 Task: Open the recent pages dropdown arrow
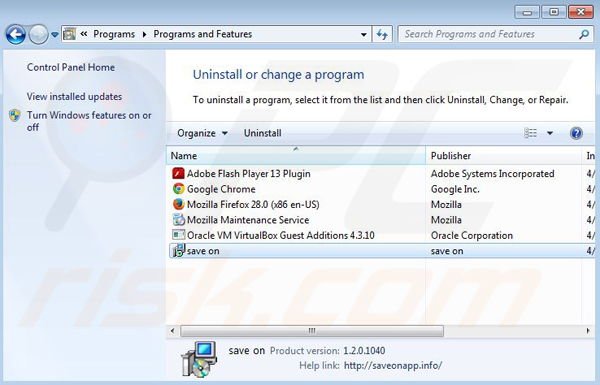coord(55,35)
